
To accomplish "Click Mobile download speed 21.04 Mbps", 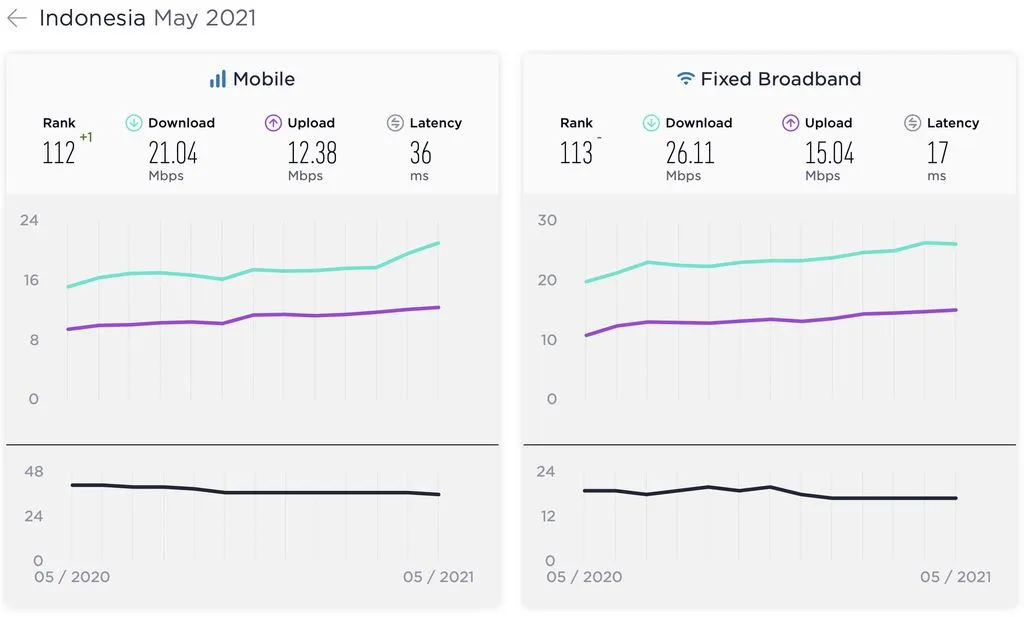I will click(173, 153).
